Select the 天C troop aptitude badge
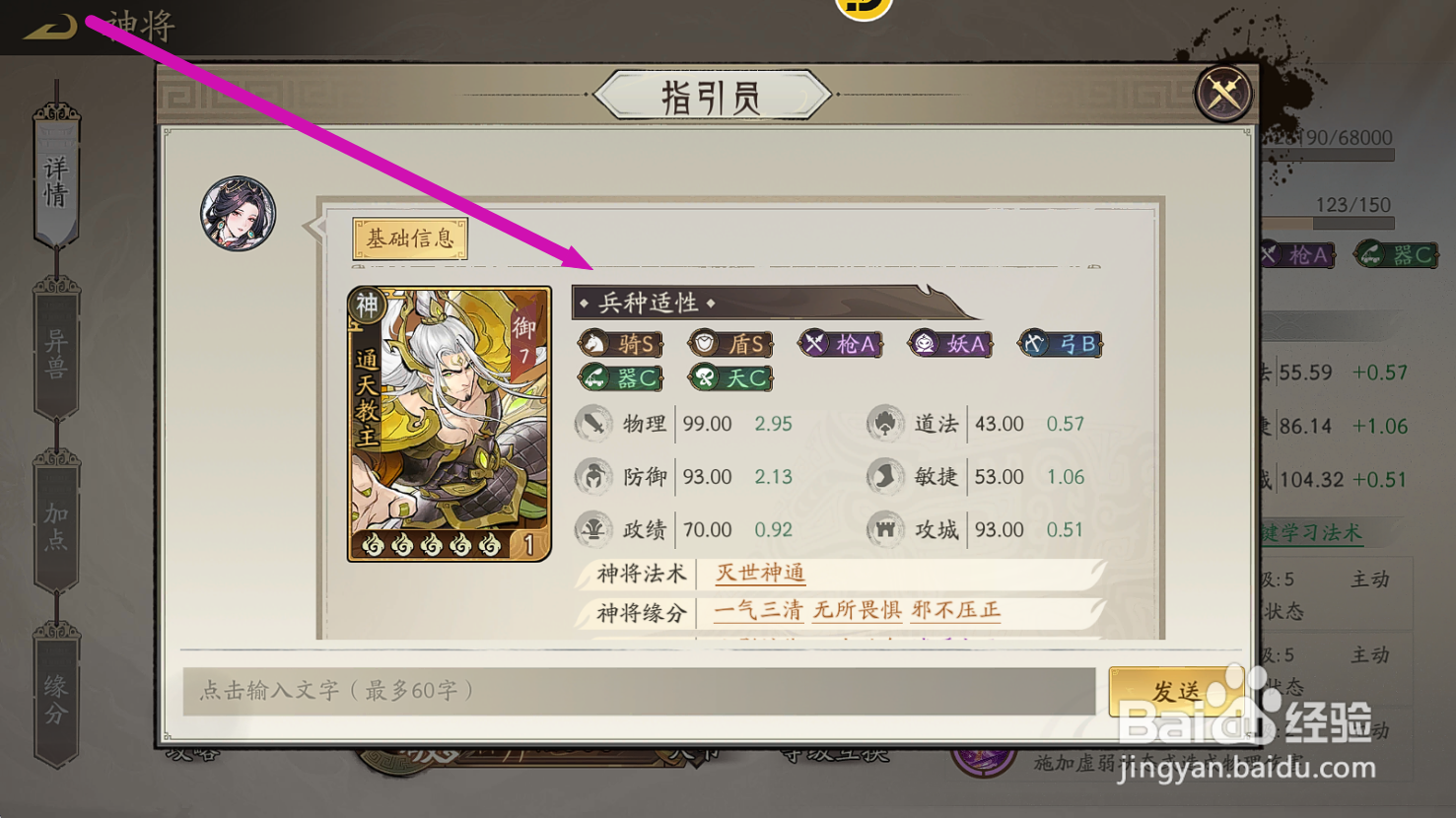 point(730,378)
